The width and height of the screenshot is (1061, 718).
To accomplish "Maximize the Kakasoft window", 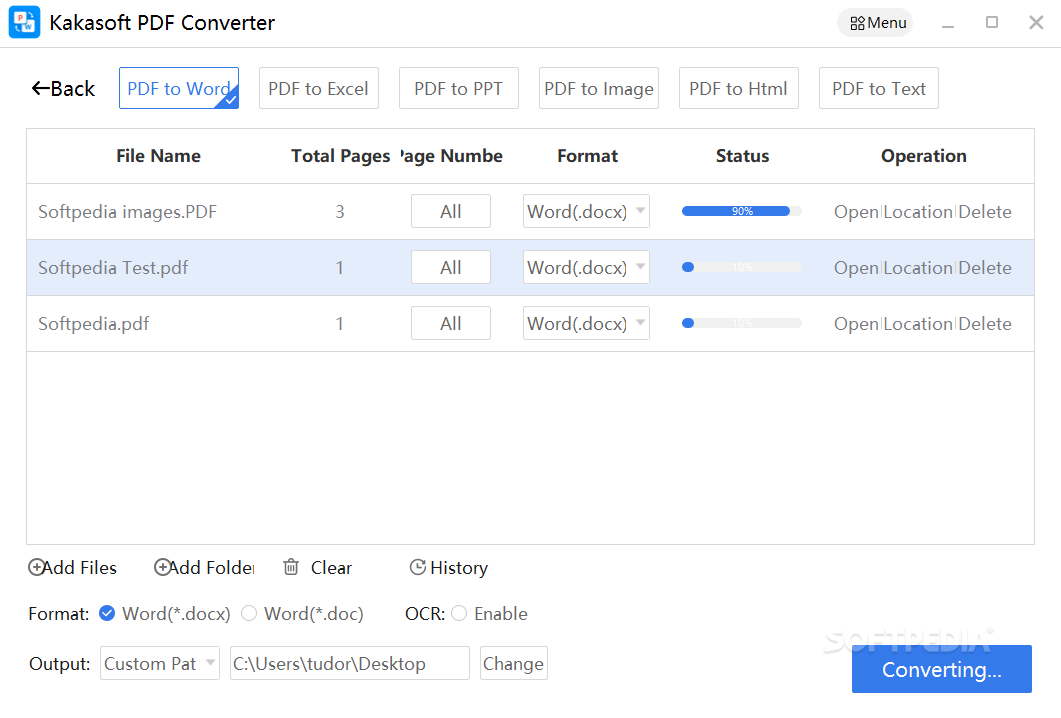I will pos(992,22).
